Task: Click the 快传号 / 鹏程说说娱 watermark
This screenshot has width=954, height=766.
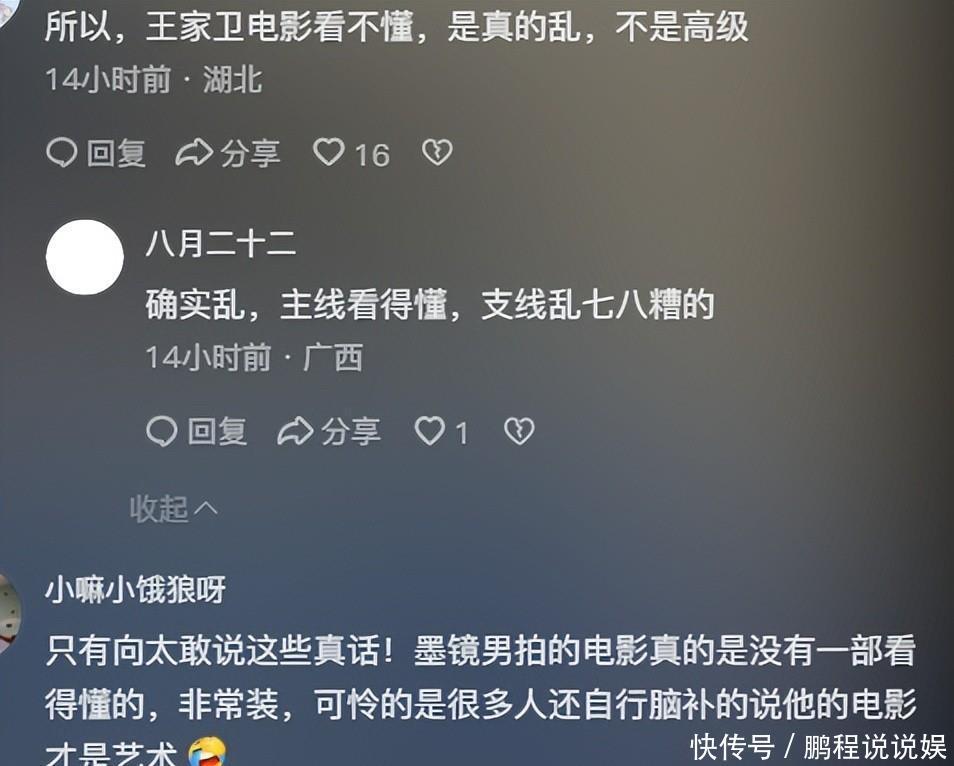Action: [818, 747]
